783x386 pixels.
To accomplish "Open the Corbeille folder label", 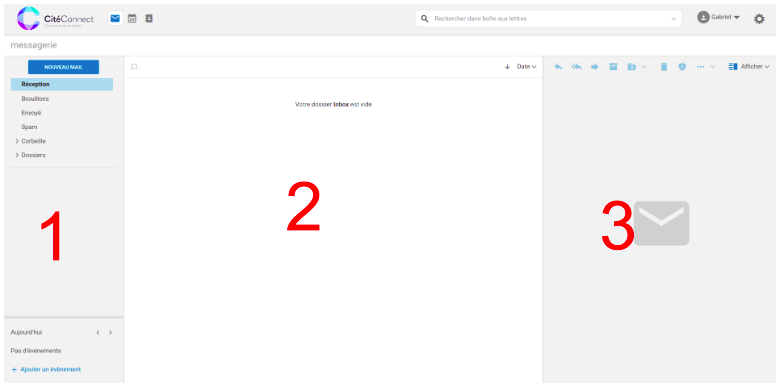I will (33, 141).
